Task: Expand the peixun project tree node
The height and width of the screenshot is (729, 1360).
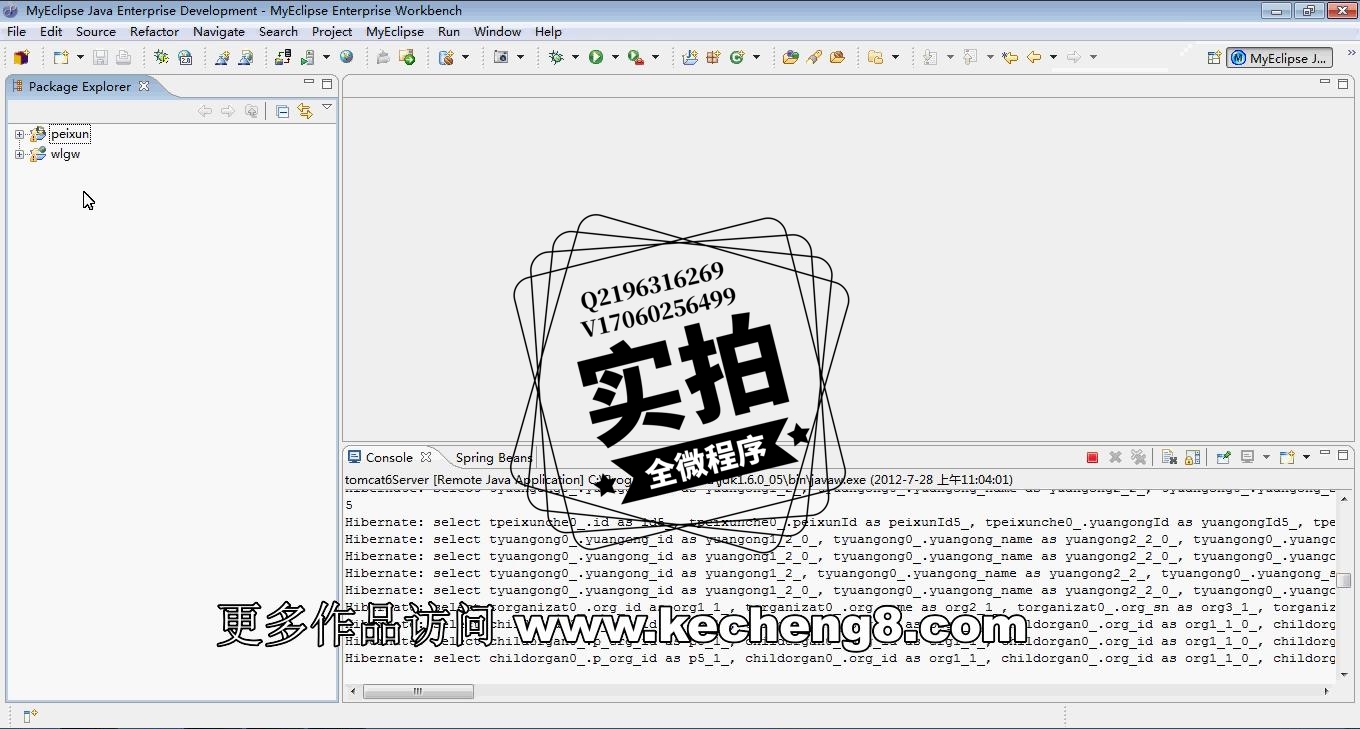Action: 19,134
